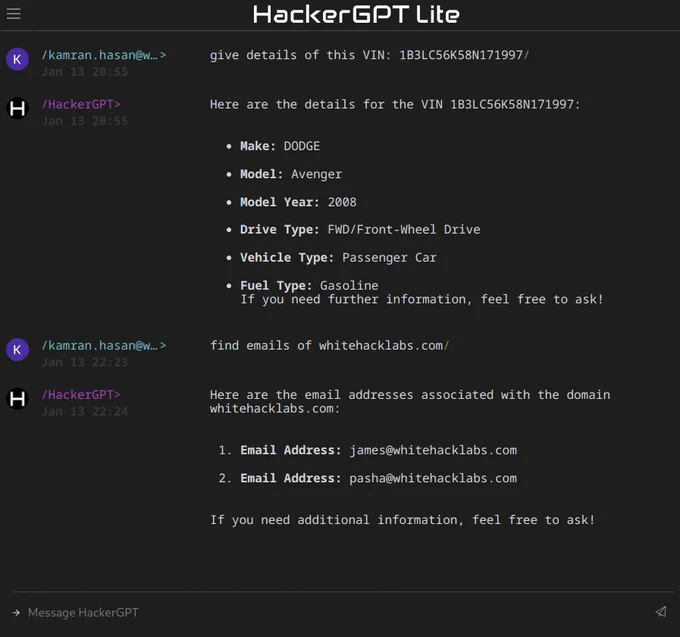Screen dimensions: 680x637
Task: Click the 'find emails of whitehacklabs.com' message
Action: 330,346
